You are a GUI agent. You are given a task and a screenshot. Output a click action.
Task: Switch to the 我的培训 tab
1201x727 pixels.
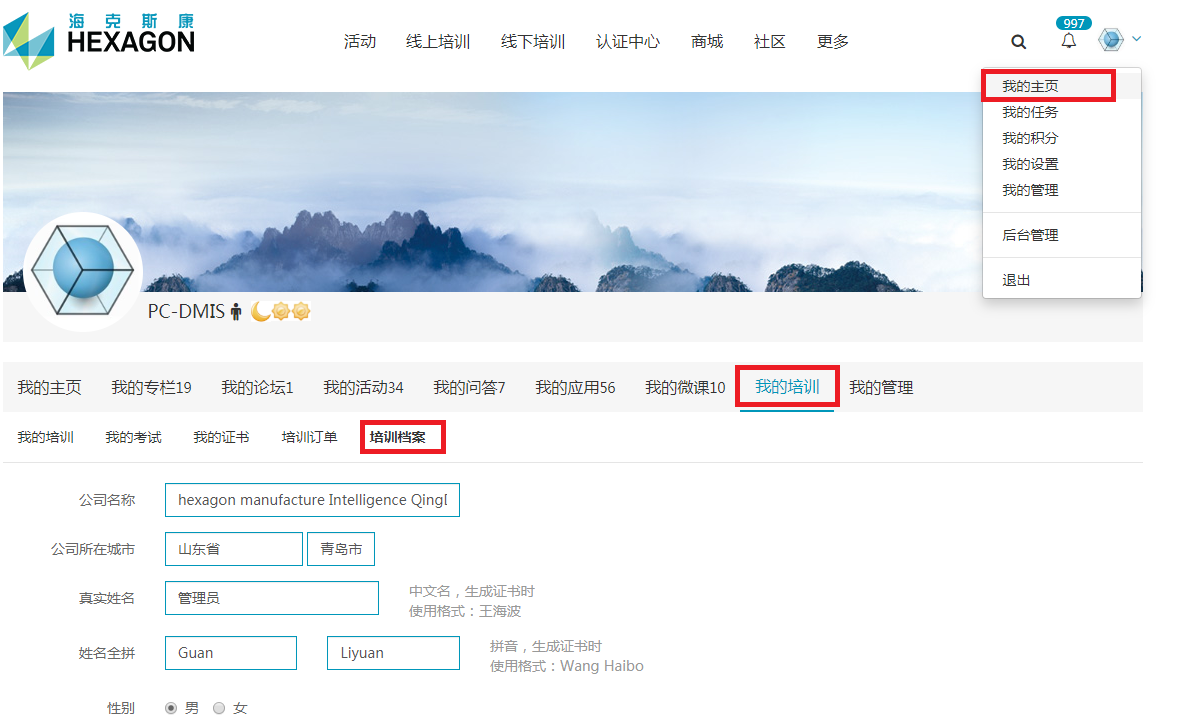[787, 387]
